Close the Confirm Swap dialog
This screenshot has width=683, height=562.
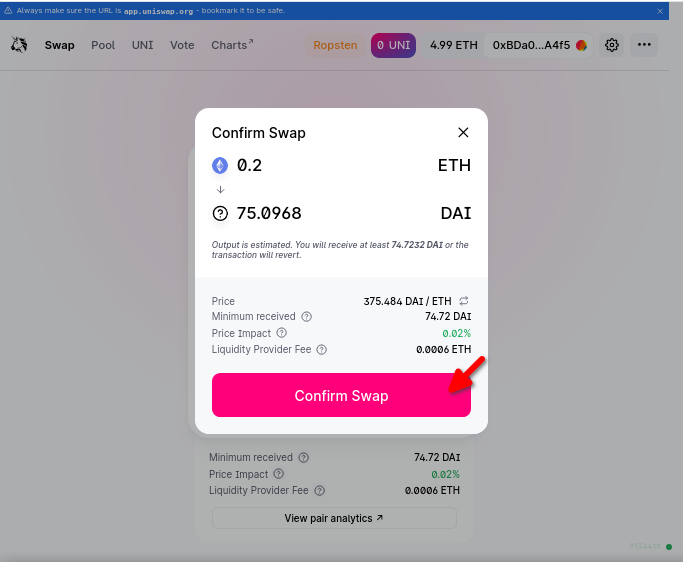point(463,132)
